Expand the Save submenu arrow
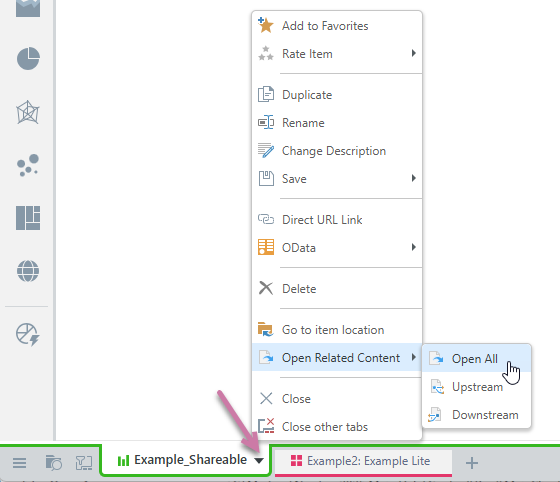 click(x=414, y=178)
